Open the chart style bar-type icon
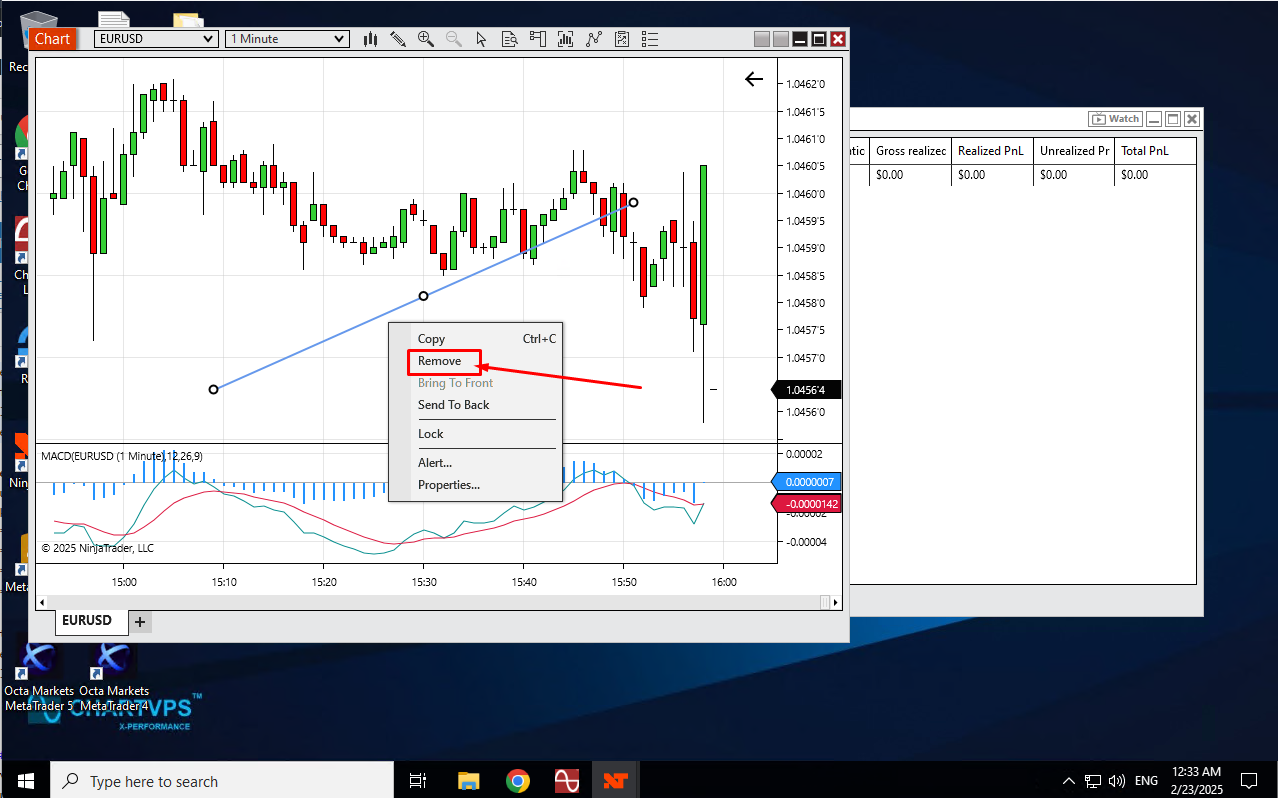The width and height of the screenshot is (1278, 798). tap(370, 39)
